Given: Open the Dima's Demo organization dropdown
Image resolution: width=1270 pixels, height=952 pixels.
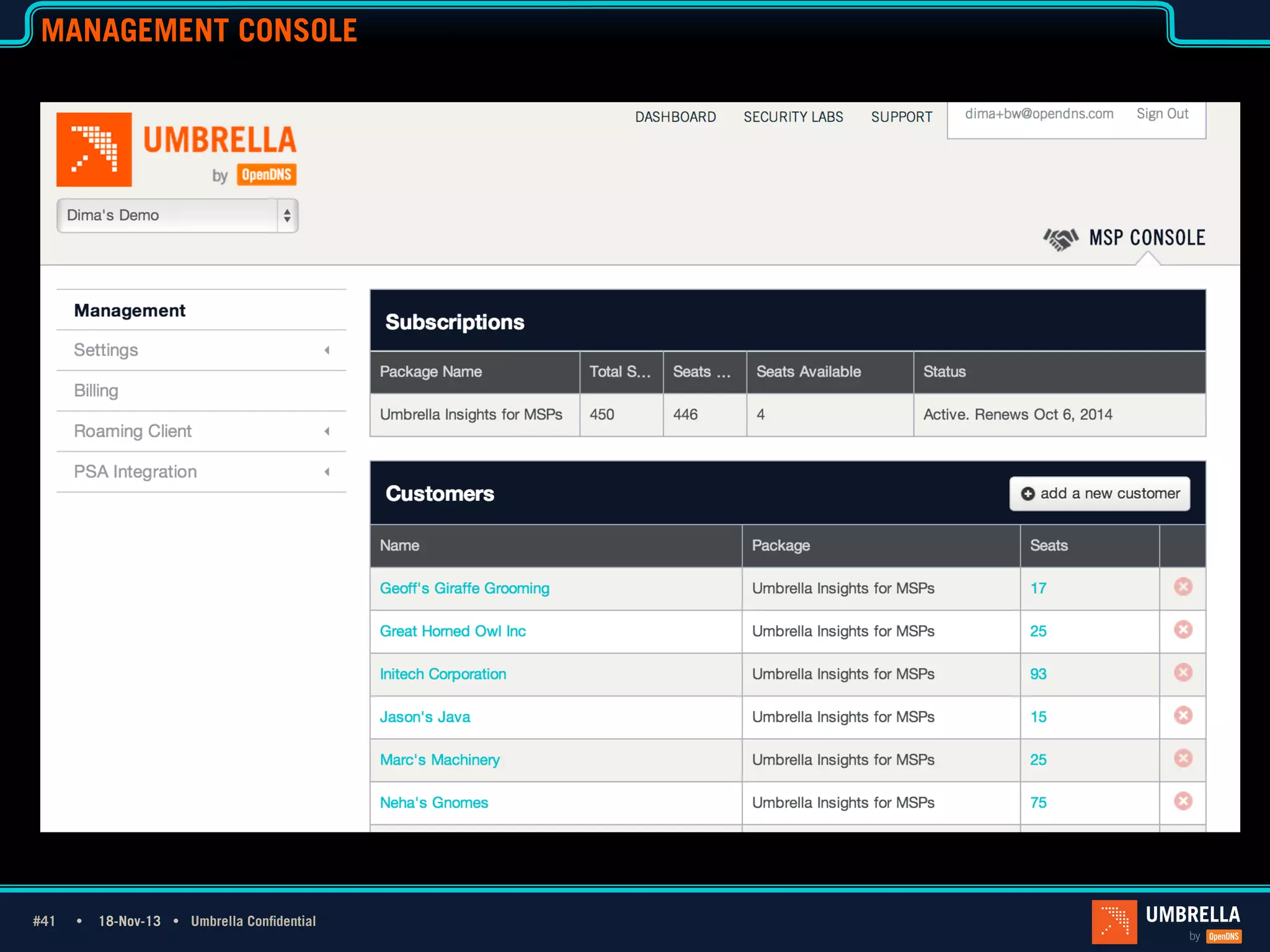Looking at the screenshot, I should pos(177,216).
